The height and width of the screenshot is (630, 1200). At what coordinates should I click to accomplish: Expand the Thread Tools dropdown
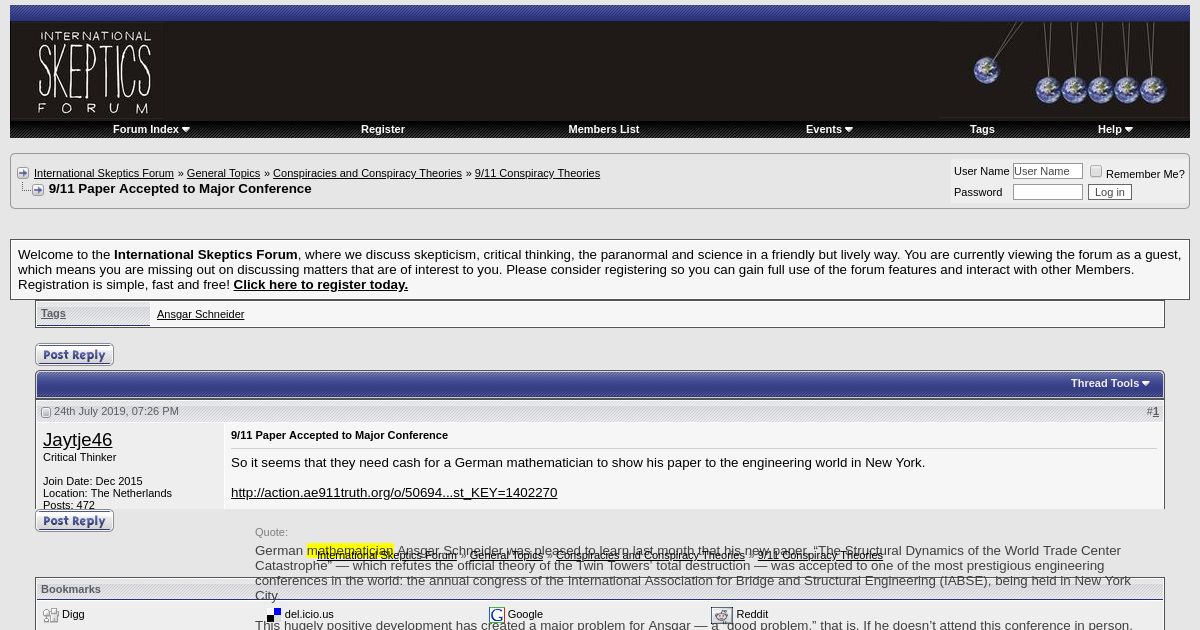[x=1110, y=383]
